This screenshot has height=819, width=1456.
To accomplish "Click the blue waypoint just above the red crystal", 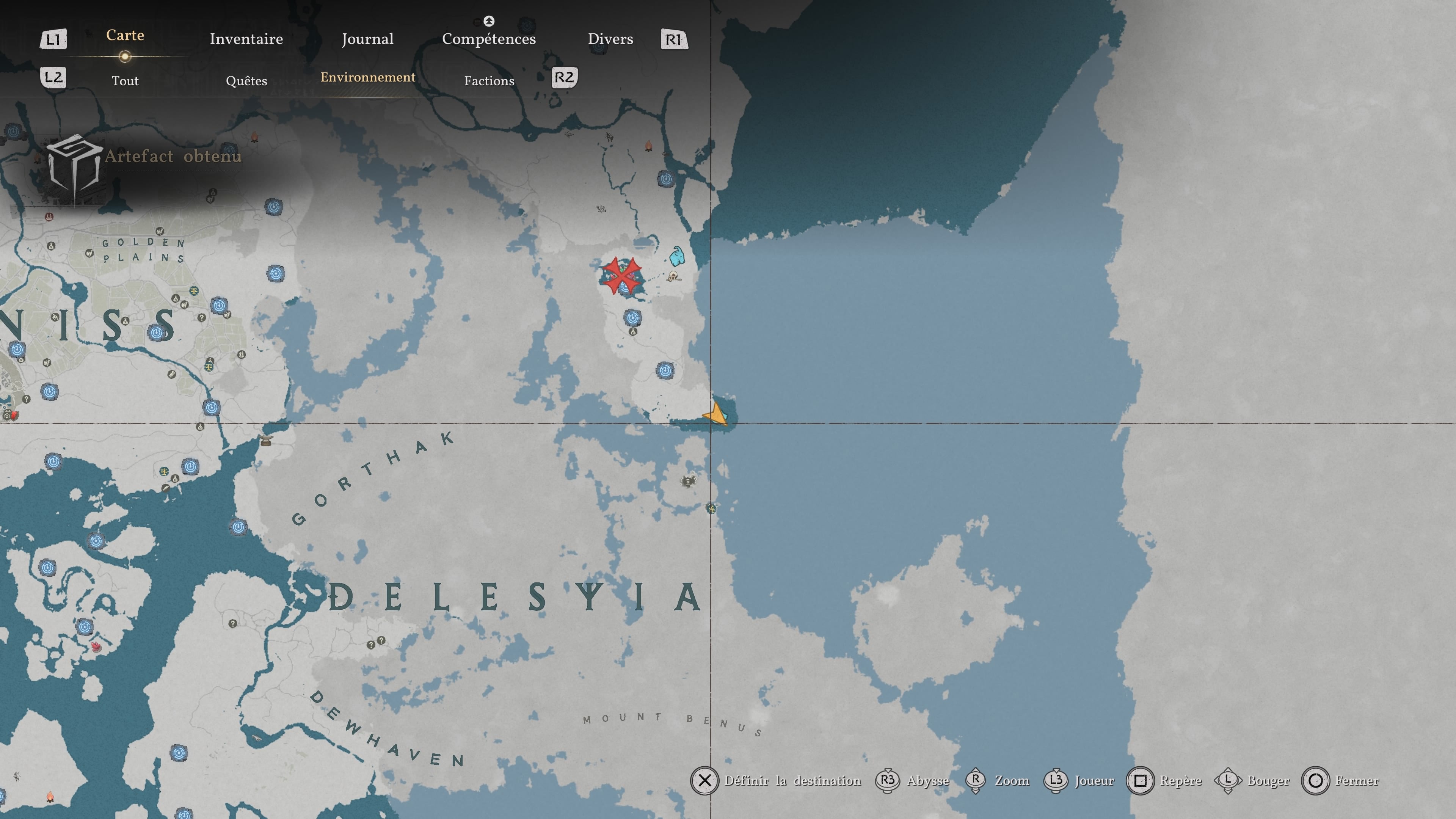I will coord(85,626).
